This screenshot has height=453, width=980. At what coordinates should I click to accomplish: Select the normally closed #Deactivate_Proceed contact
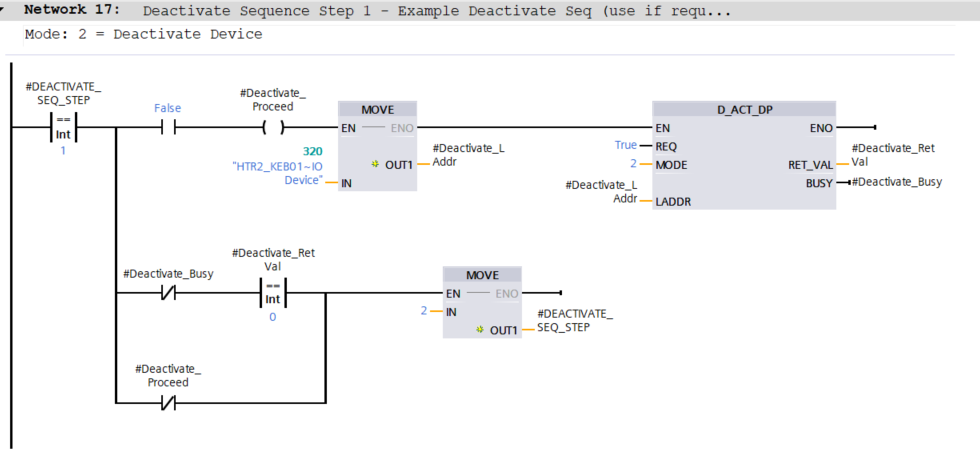point(168,403)
